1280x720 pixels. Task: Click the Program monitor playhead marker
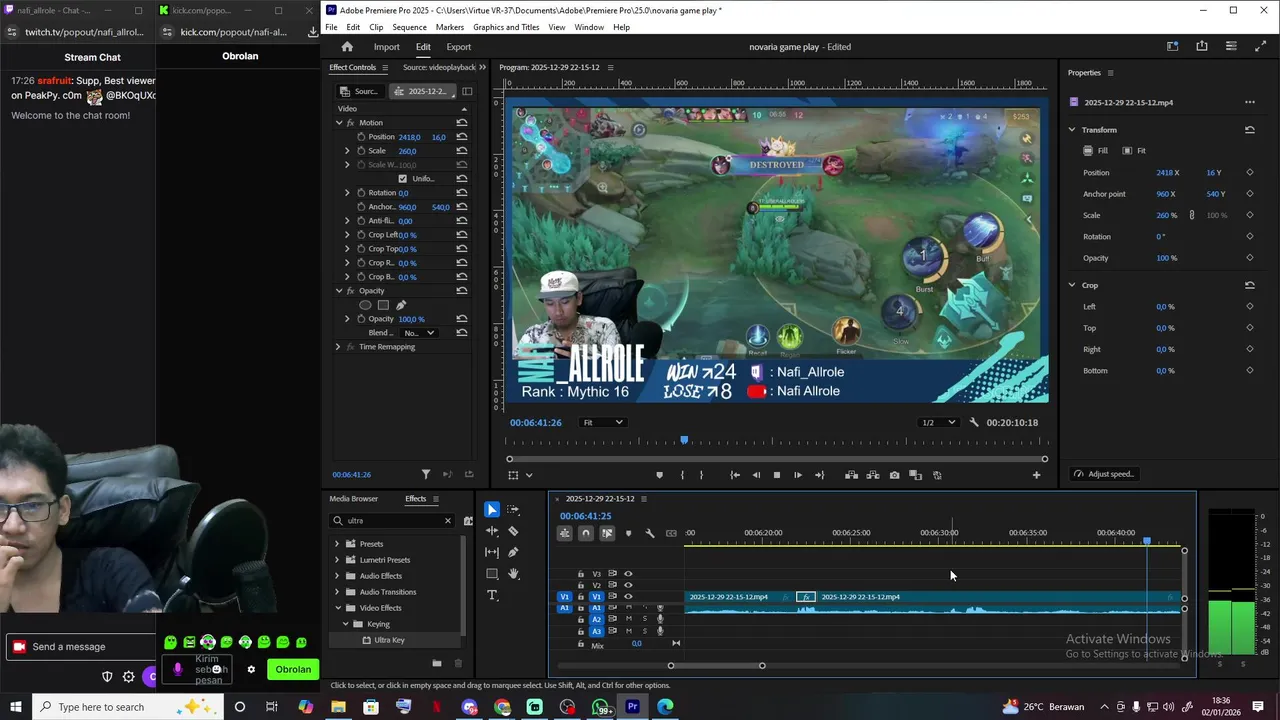pyautogui.click(x=684, y=440)
